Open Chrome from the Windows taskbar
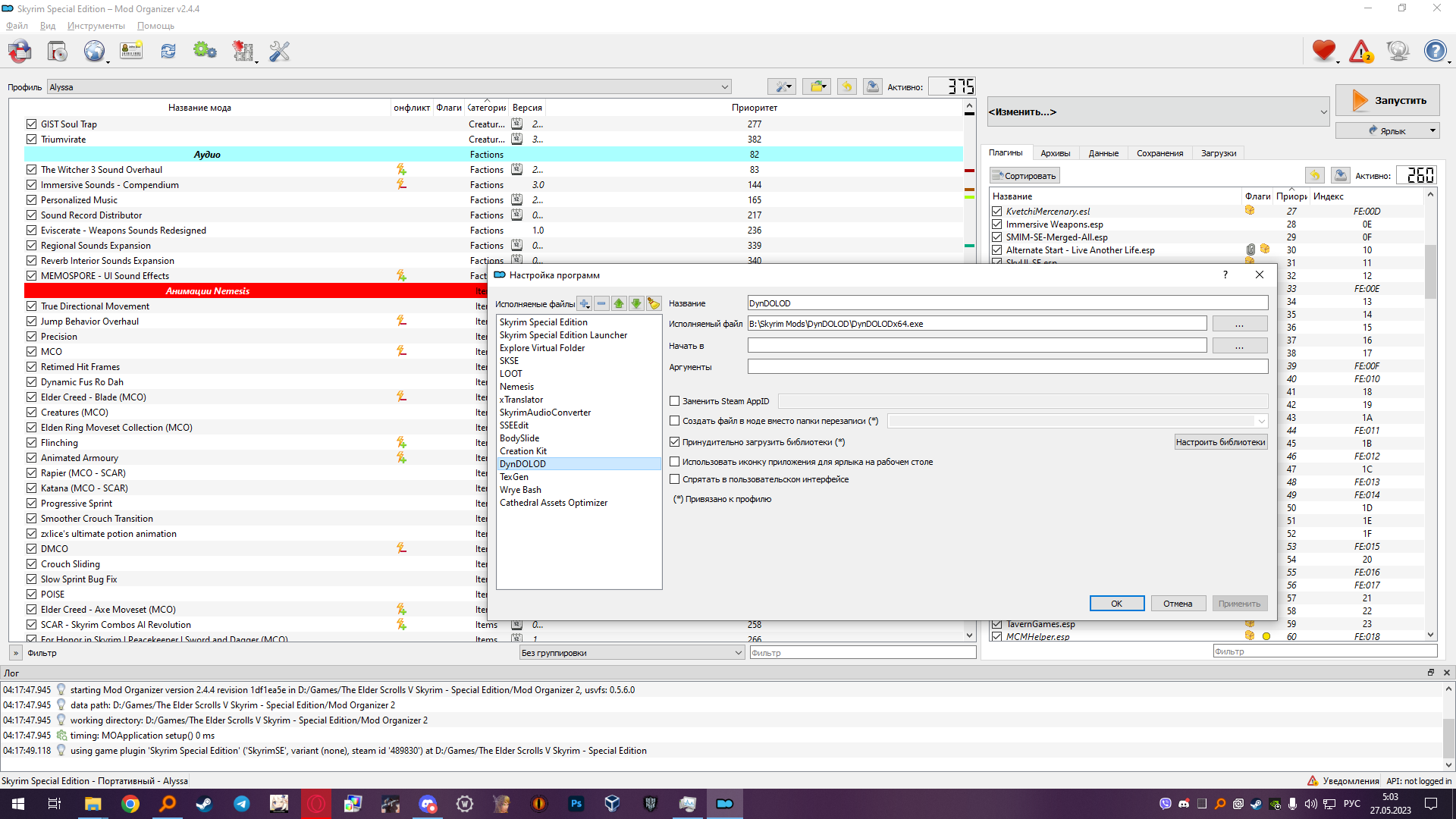Image resolution: width=1456 pixels, height=819 pixels. 130,804
